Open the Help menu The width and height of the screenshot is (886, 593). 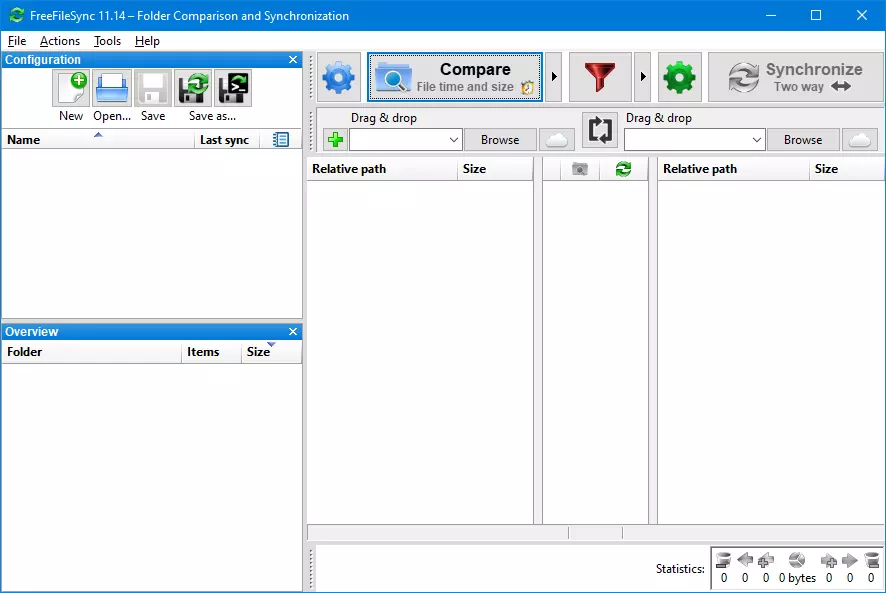pos(147,41)
